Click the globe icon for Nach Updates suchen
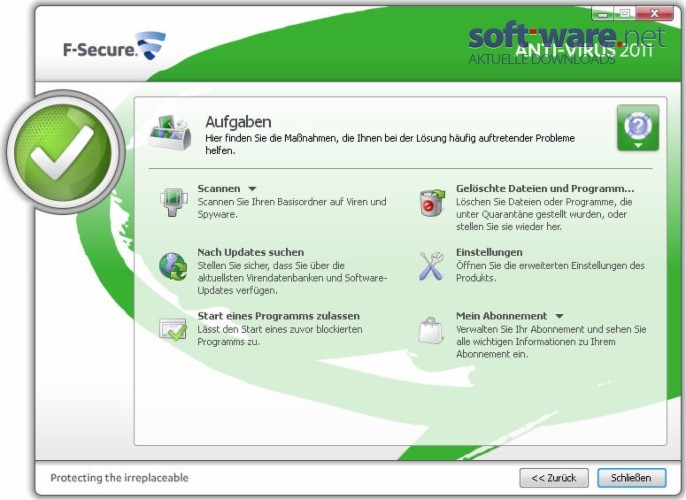Image resolution: width=686 pixels, height=500 pixels. 173,266
